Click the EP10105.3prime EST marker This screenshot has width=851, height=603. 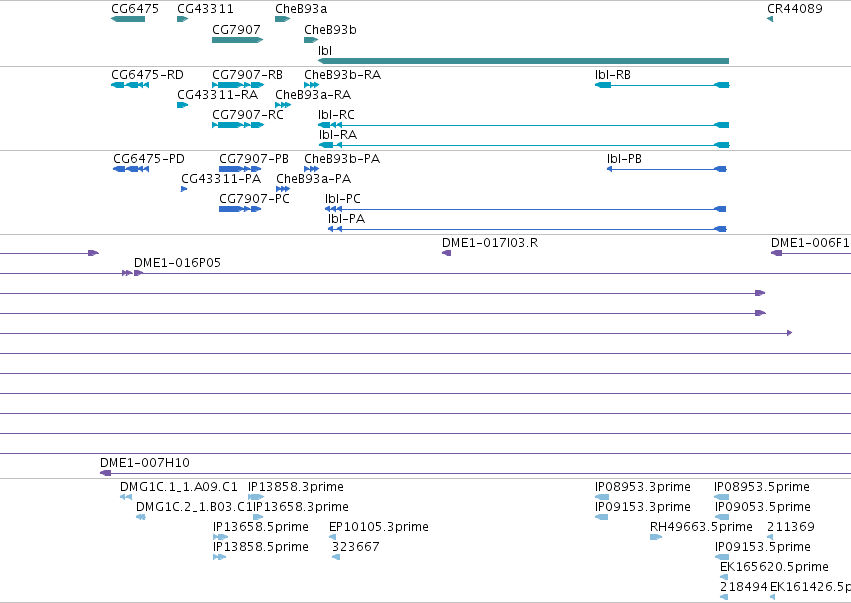[x=333, y=537]
